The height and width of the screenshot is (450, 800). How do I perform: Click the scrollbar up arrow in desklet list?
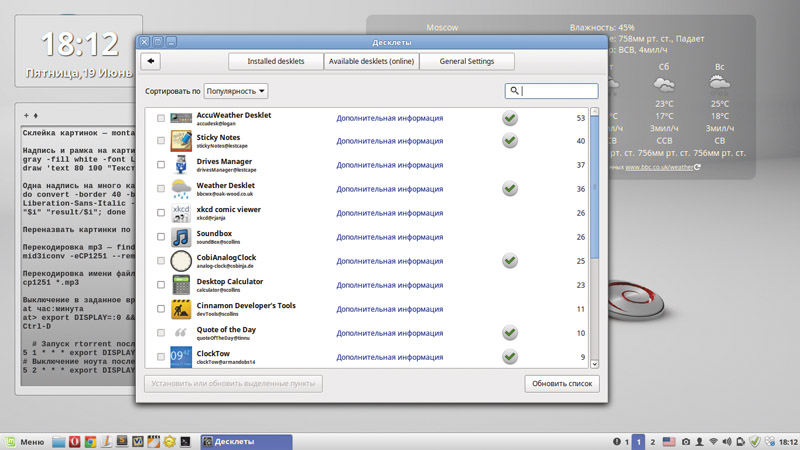point(594,111)
